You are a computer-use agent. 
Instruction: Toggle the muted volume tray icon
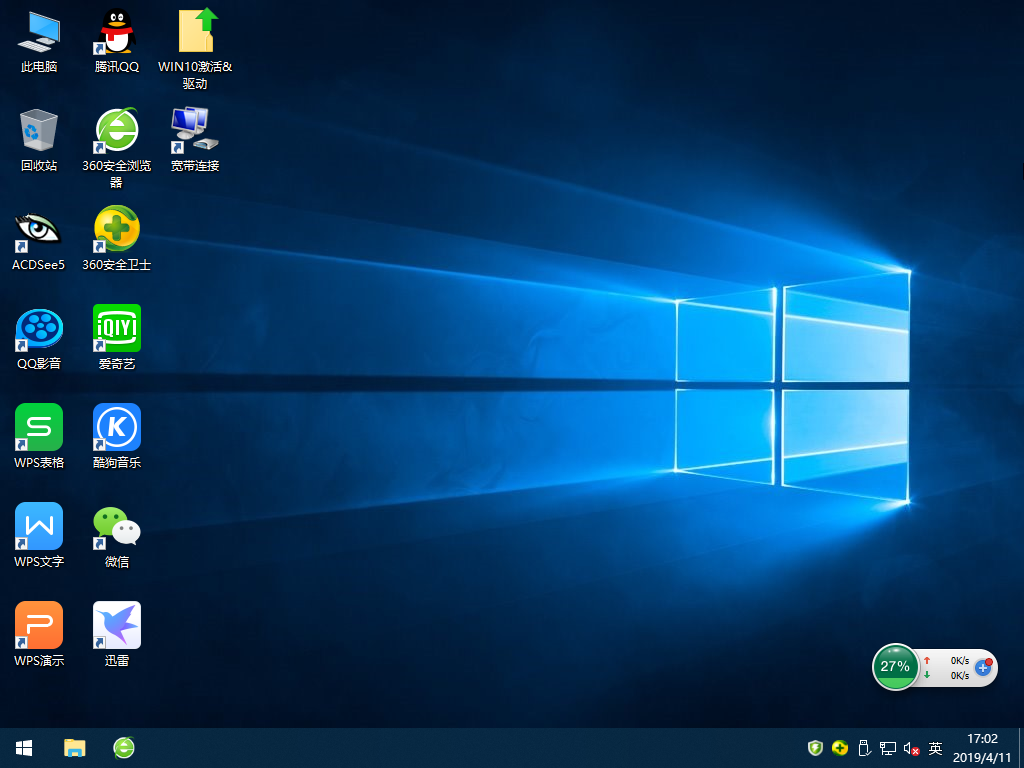pyautogui.click(x=911, y=748)
